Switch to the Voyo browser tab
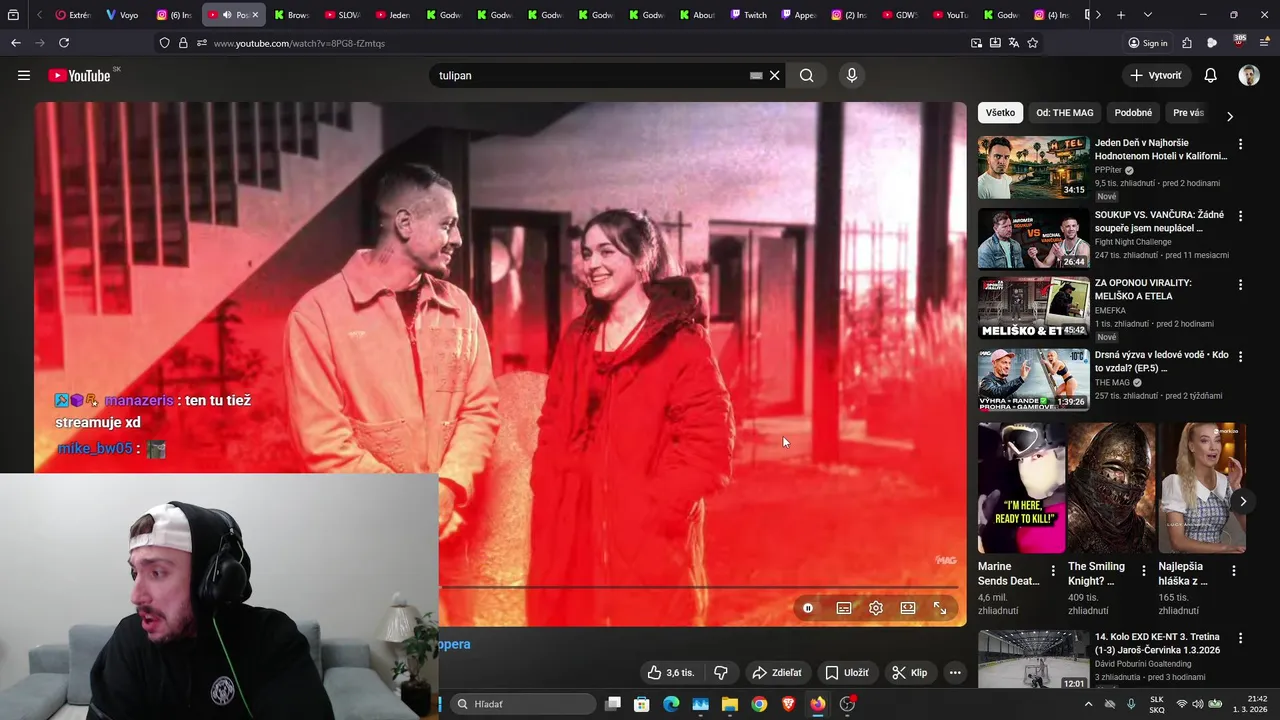Viewport: 1280px width, 720px height. click(123, 15)
